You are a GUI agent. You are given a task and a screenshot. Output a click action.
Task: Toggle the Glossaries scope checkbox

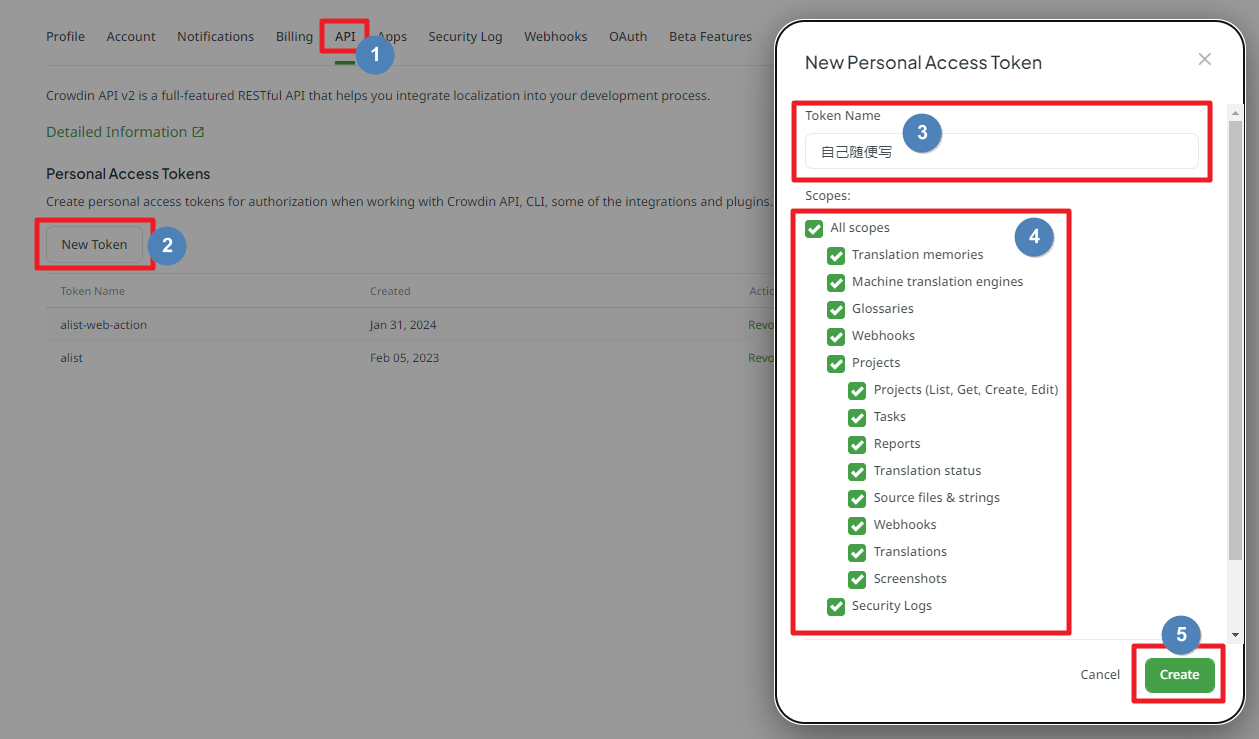(x=836, y=310)
